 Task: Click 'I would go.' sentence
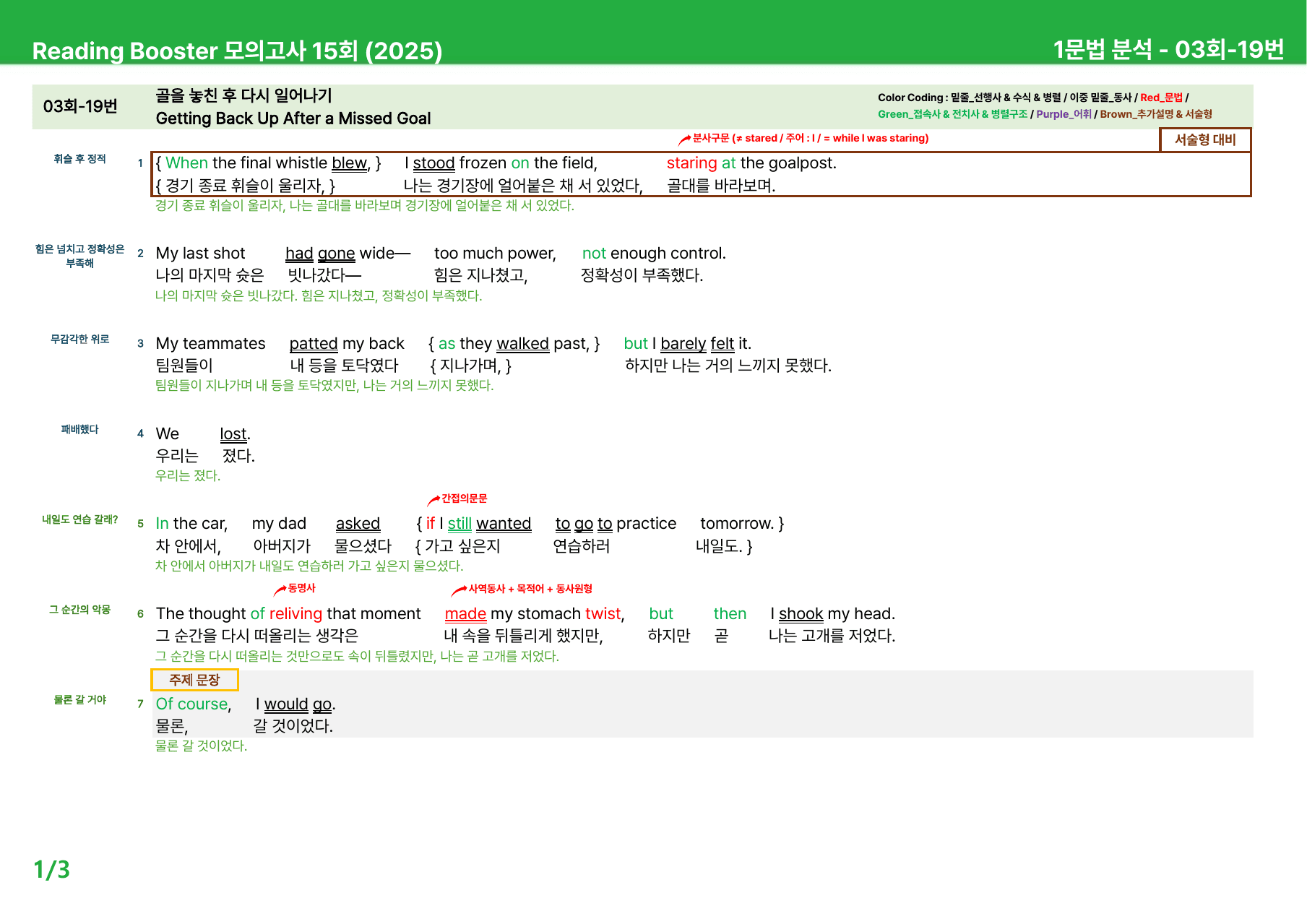[x=296, y=704]
